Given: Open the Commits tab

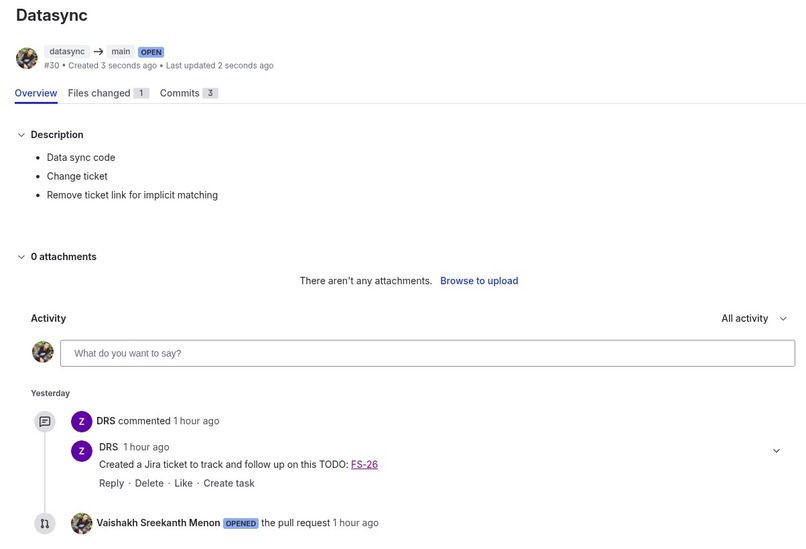Looking at the screenshot, I should (x=189, y=93).
